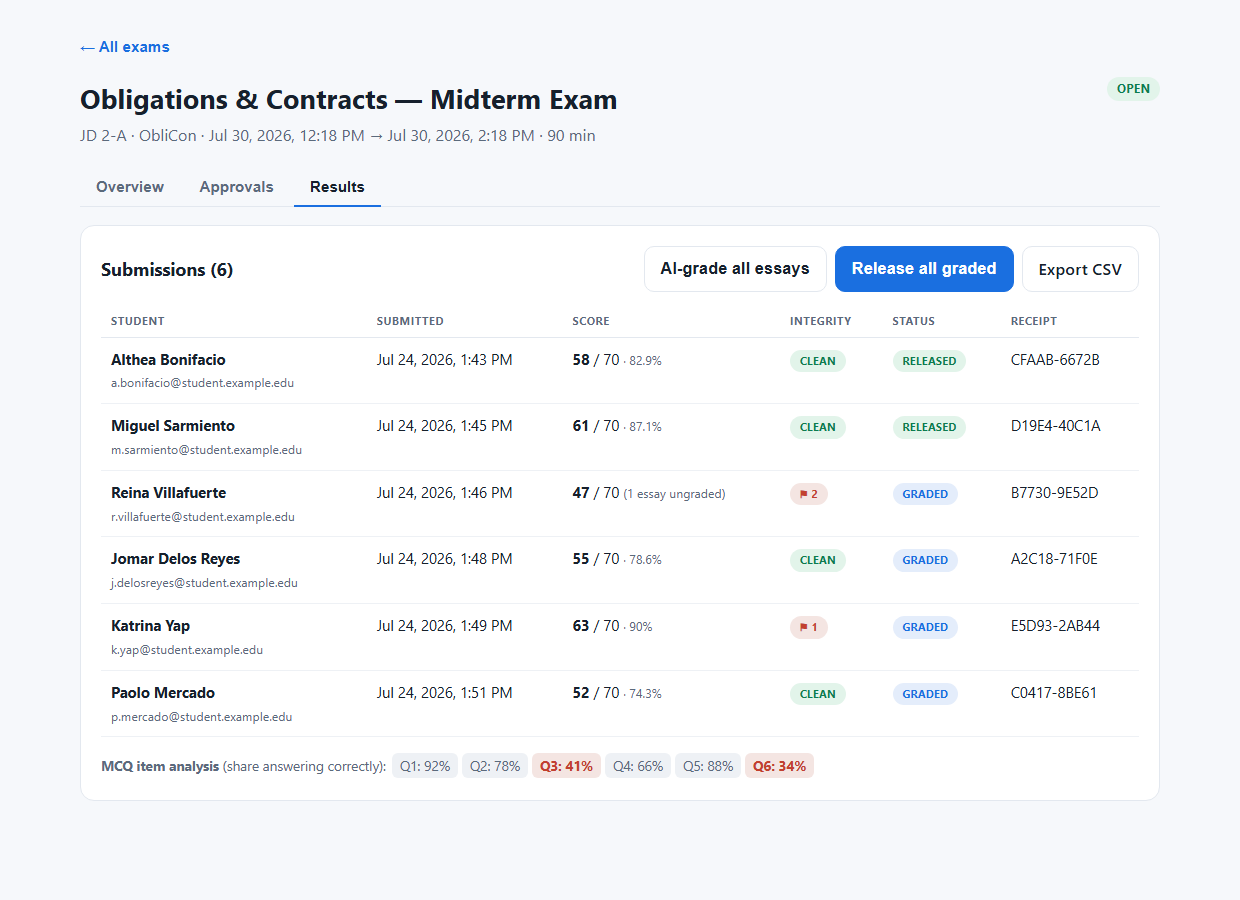This screenshot has width=1240, height=900.
Task: Click Paolo Mercado's score 52 / 70
Action: point(596,693)
